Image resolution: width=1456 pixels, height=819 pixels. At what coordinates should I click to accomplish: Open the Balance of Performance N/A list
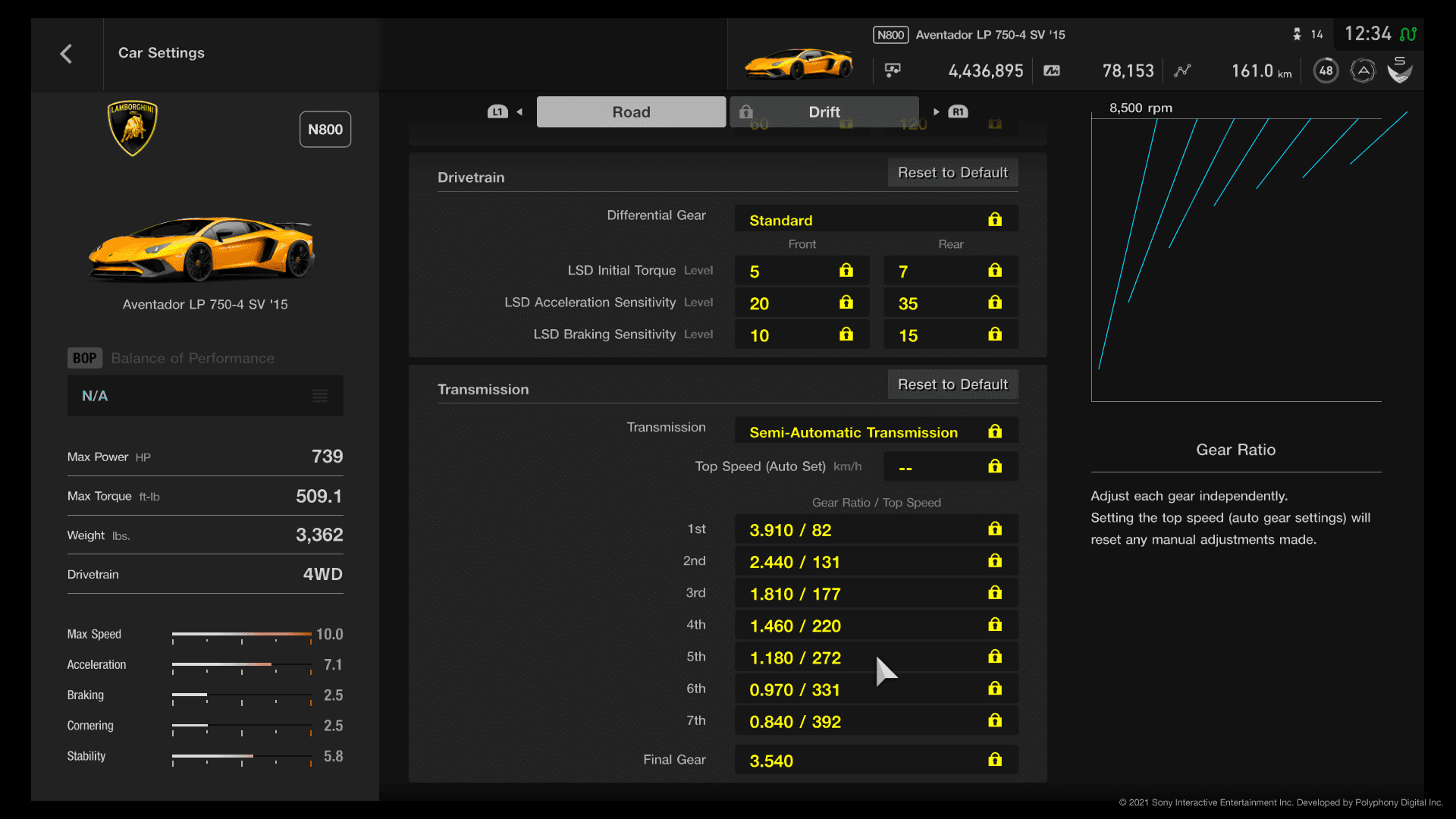point(205,395)
